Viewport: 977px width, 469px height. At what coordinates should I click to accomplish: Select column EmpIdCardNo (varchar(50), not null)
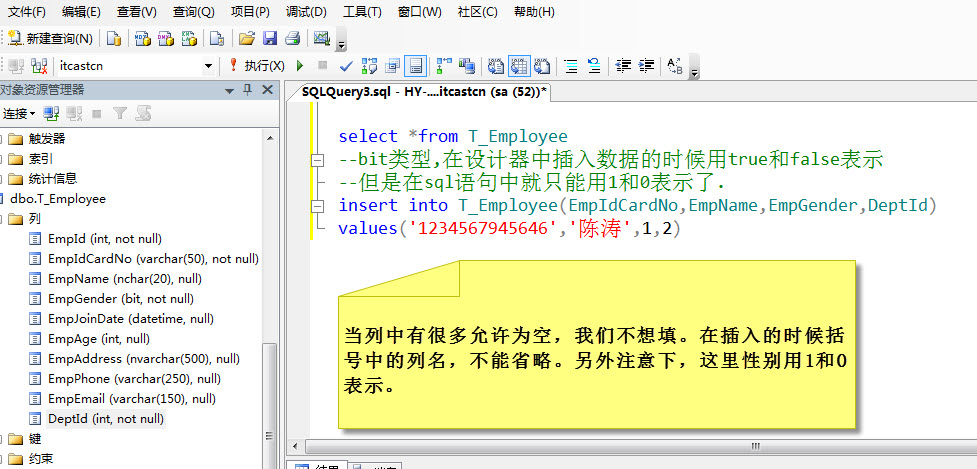[153, 258]
